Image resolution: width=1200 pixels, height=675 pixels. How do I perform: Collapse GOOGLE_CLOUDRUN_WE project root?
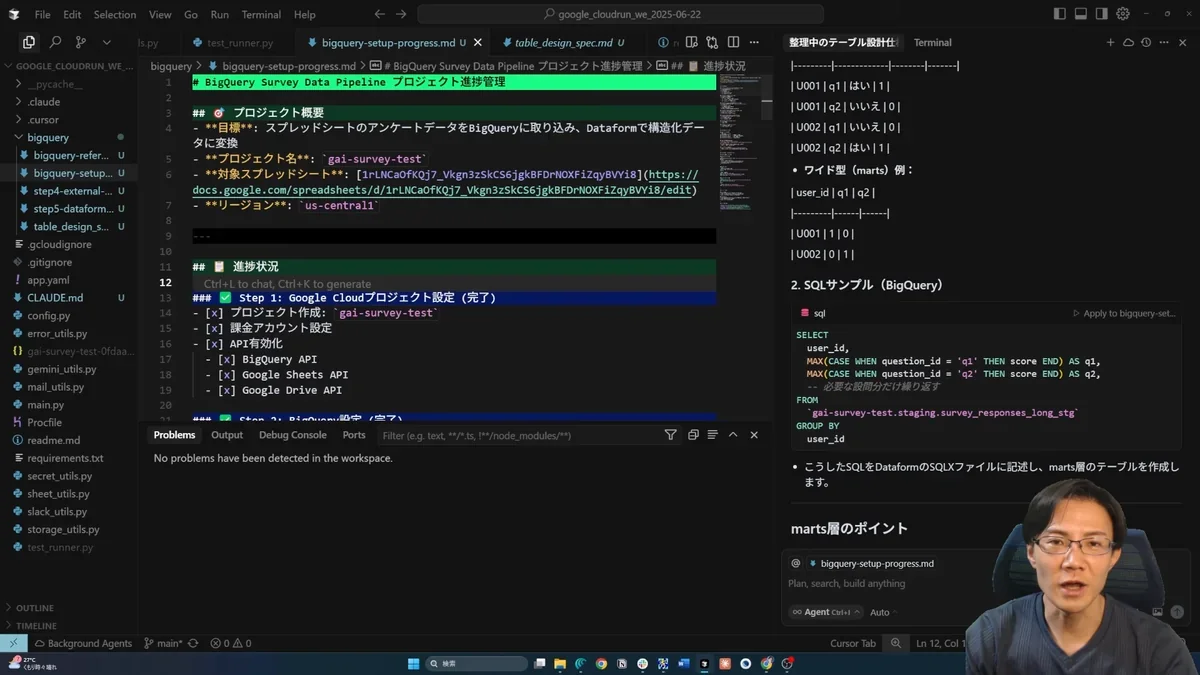69,66
